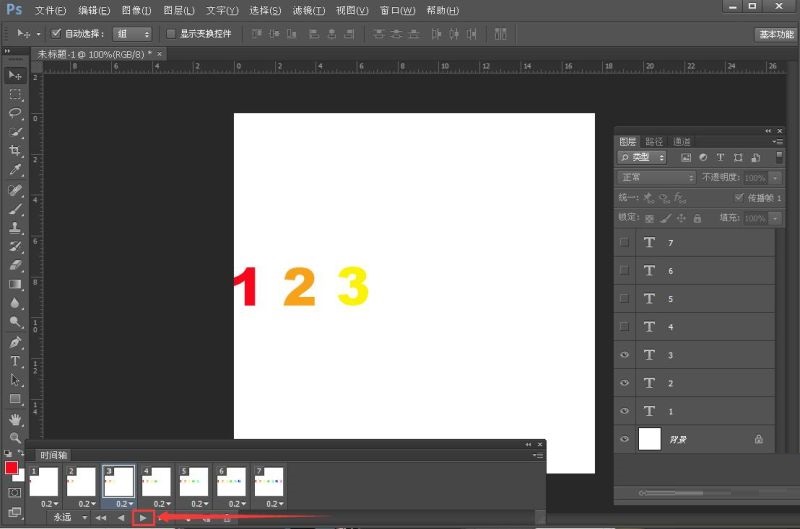The image size is (800, 529).
Task: Select the Zoom tool in toolbar
Action: pos(16,438)
